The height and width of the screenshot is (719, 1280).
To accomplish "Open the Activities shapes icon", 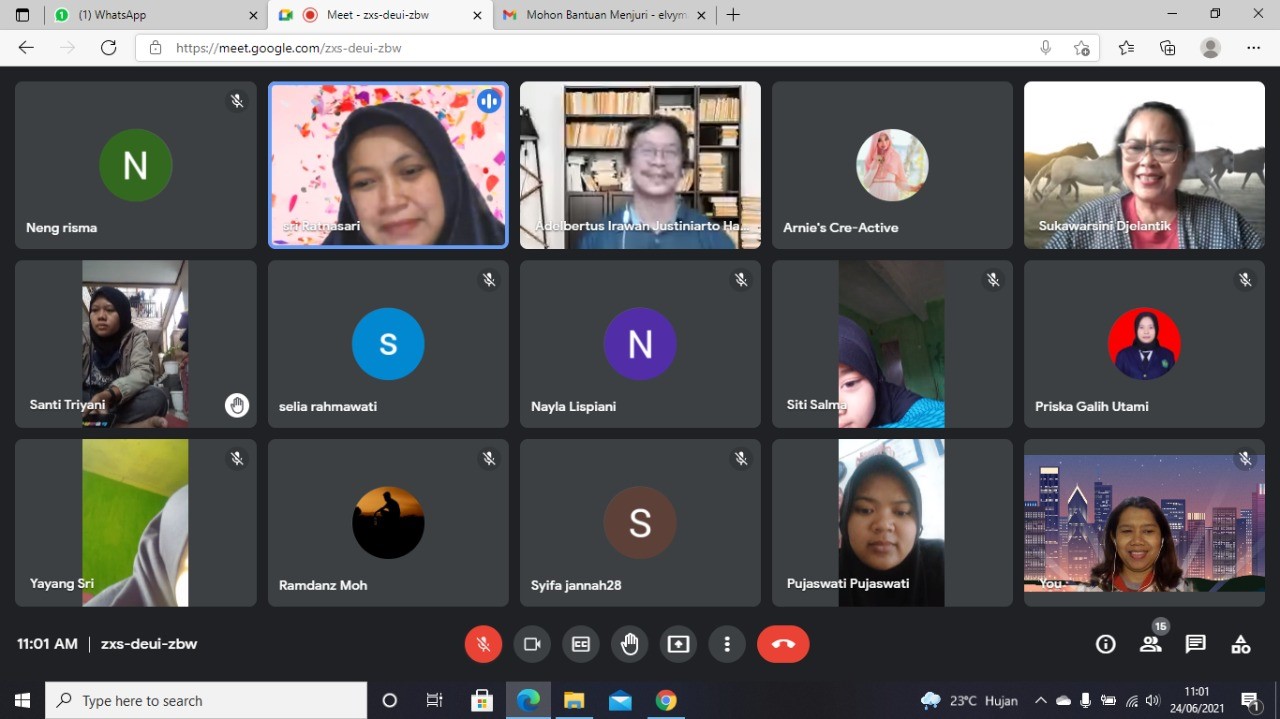I will pos(1240,644).
